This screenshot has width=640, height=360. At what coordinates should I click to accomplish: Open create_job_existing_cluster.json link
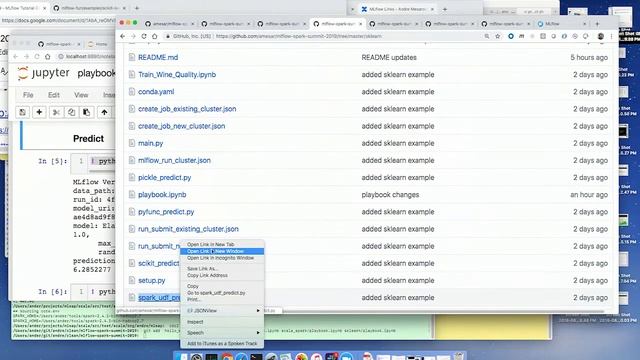(187, 109)
